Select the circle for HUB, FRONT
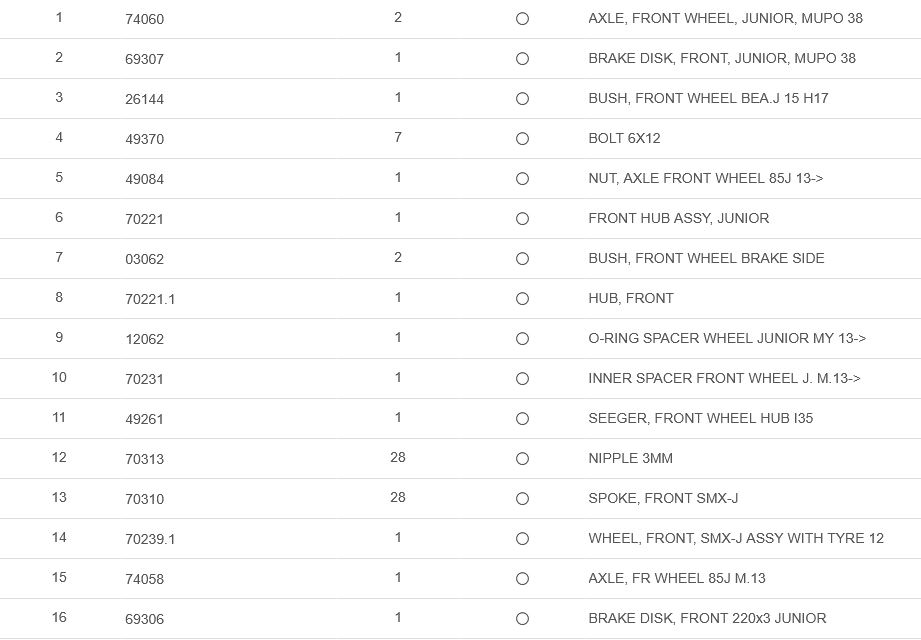Image resolution: width=921 pixels, height=640 pixels. click(522, 299)
